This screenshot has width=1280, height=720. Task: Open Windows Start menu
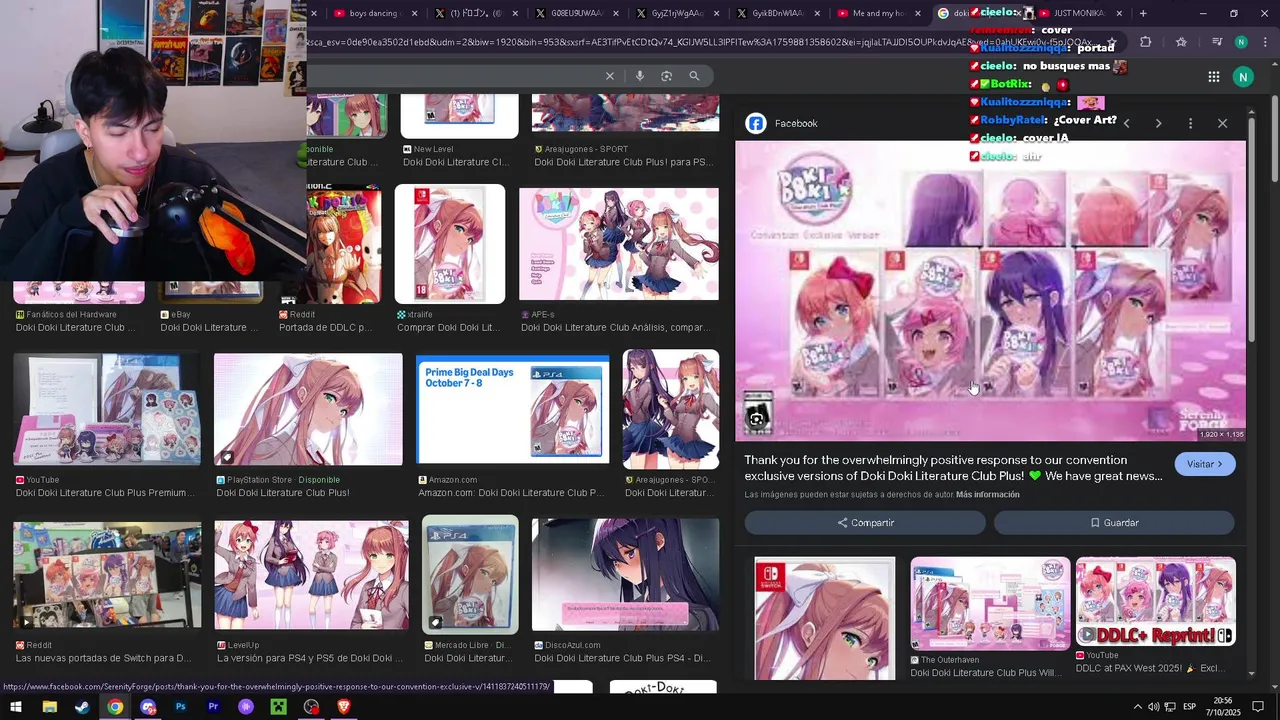point(16,707)
